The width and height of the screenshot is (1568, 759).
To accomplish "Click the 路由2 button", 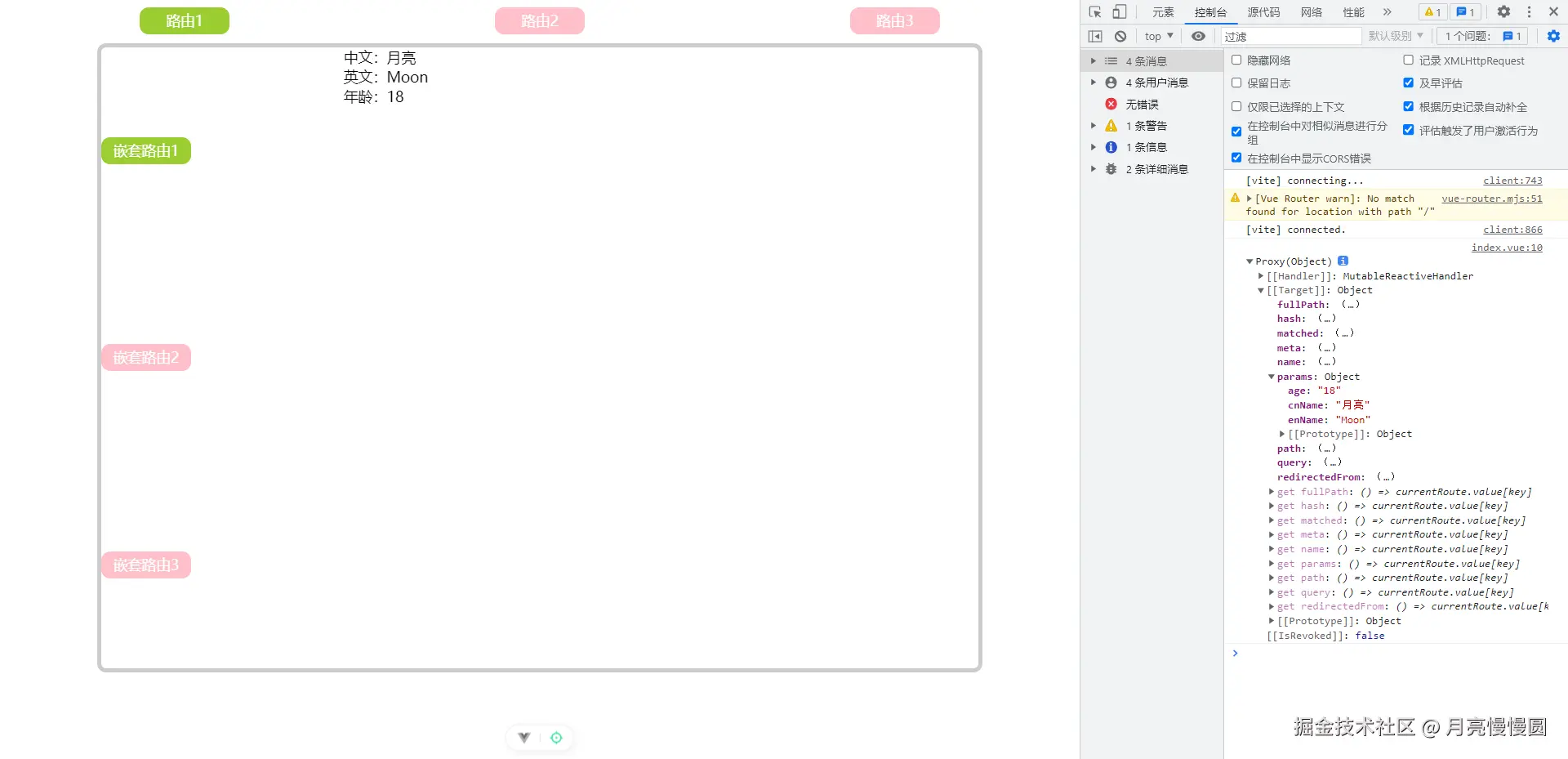I will pos(540,21).
